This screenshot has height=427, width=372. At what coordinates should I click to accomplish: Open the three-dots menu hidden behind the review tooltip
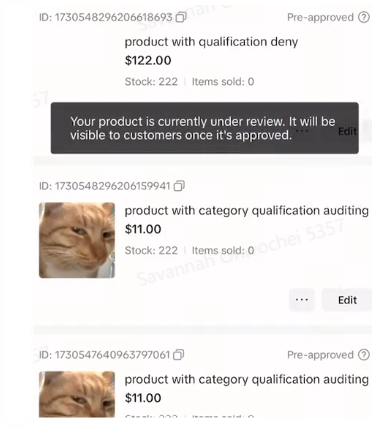pyautogui.click(x=302, y=131)
